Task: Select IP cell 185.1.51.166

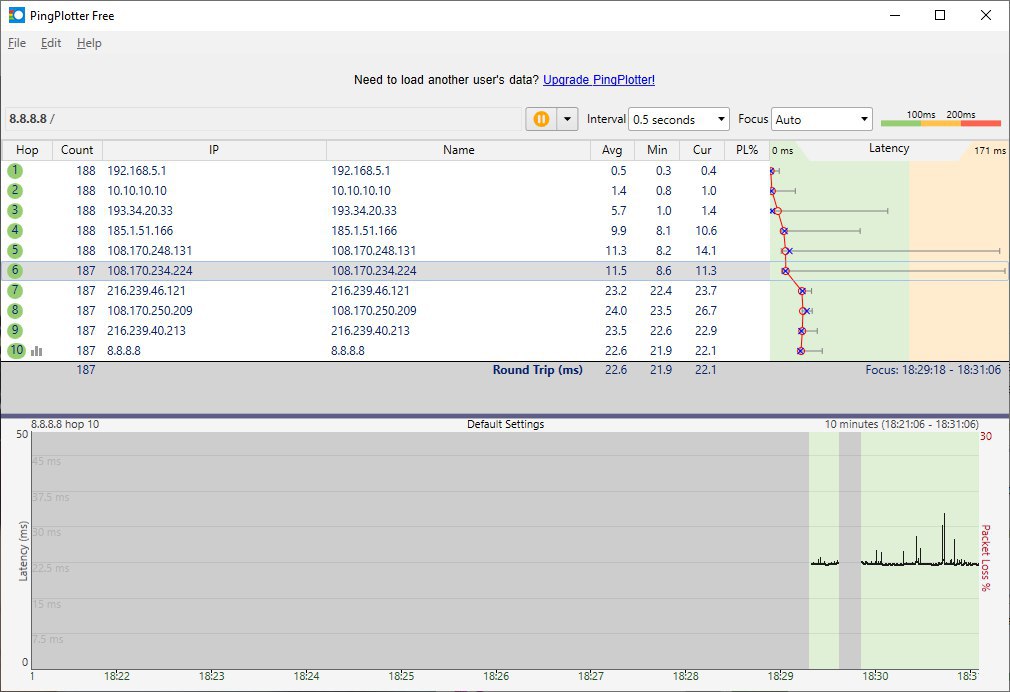Action: coord(140,231)
